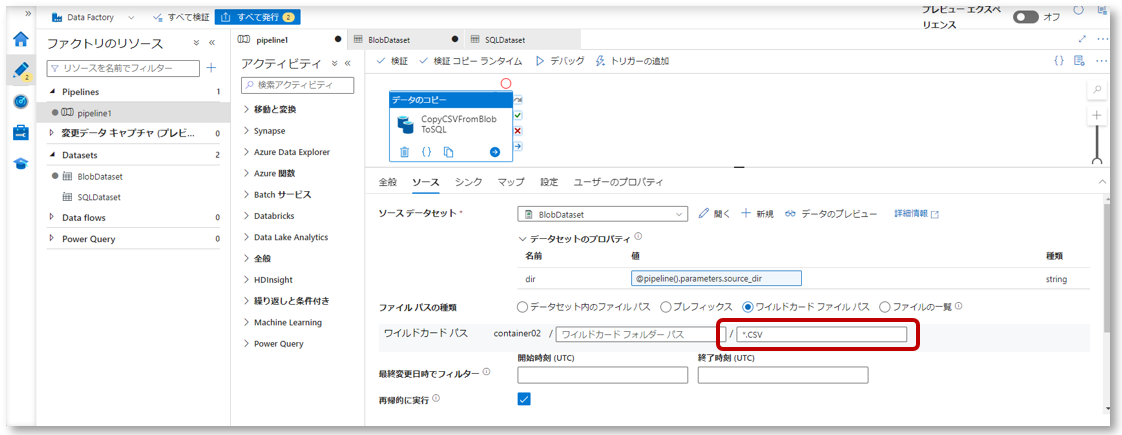Screen dimensions: 1122x435
Task: Select the failure red X connector
Action: [x=517, y=131]
